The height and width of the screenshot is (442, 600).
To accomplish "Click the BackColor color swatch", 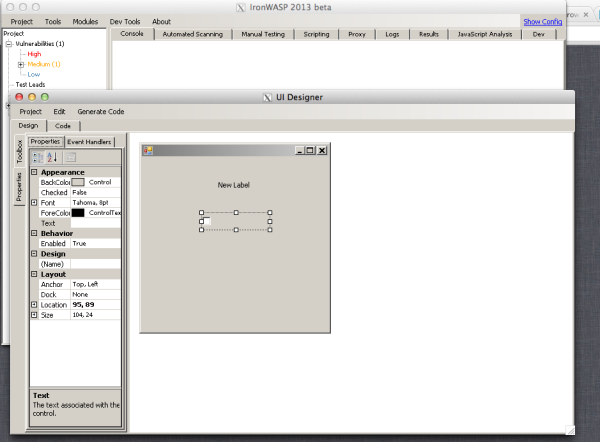I will click(78, 182).
